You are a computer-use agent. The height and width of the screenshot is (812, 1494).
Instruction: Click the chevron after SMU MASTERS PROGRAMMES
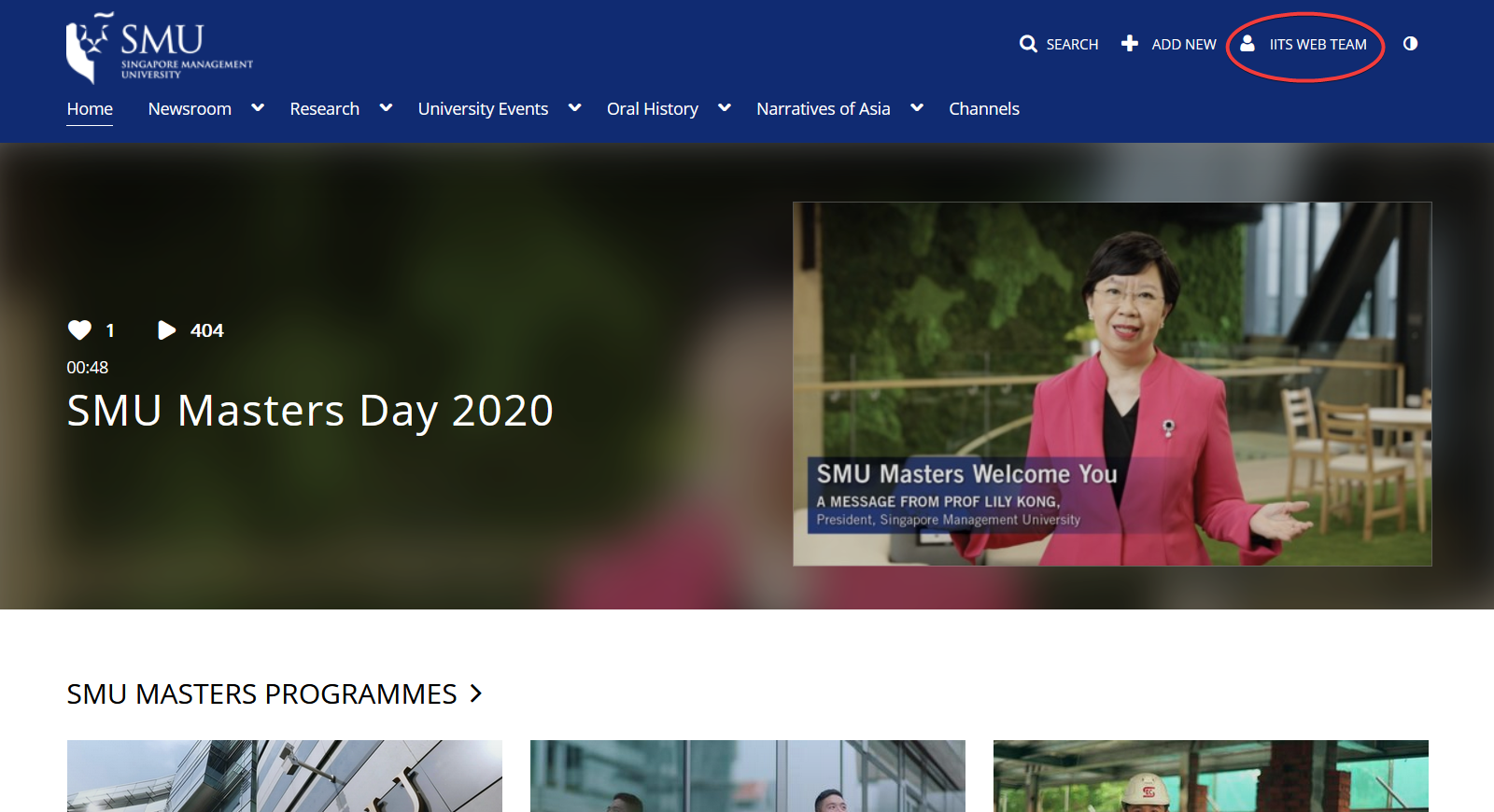pyautogui.click(x=475, y=693)
